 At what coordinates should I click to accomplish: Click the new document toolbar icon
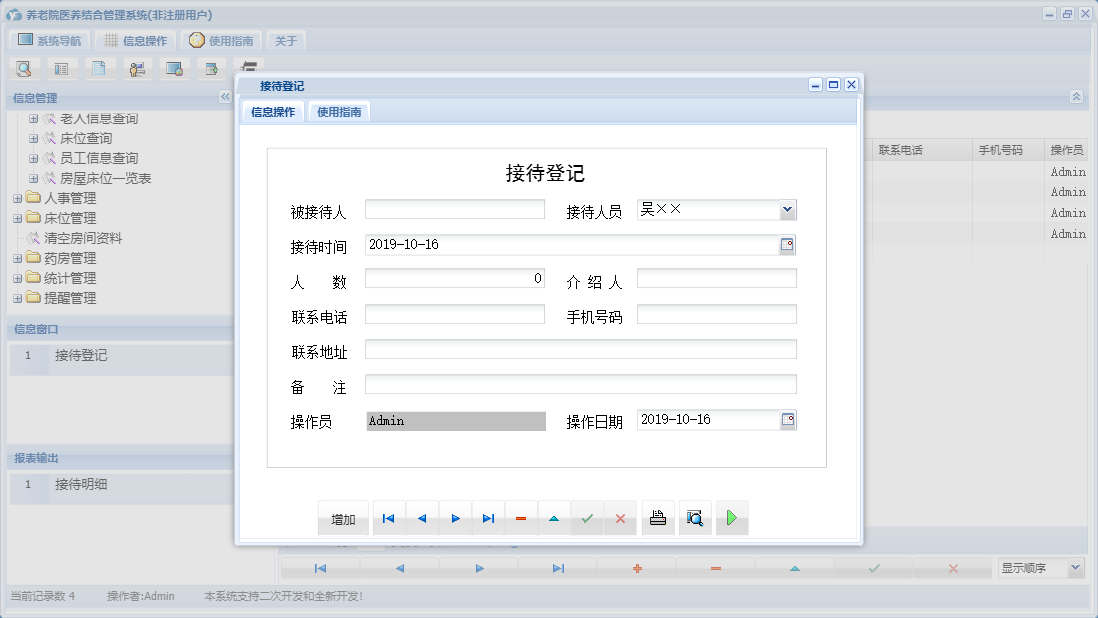pos(100,68)
